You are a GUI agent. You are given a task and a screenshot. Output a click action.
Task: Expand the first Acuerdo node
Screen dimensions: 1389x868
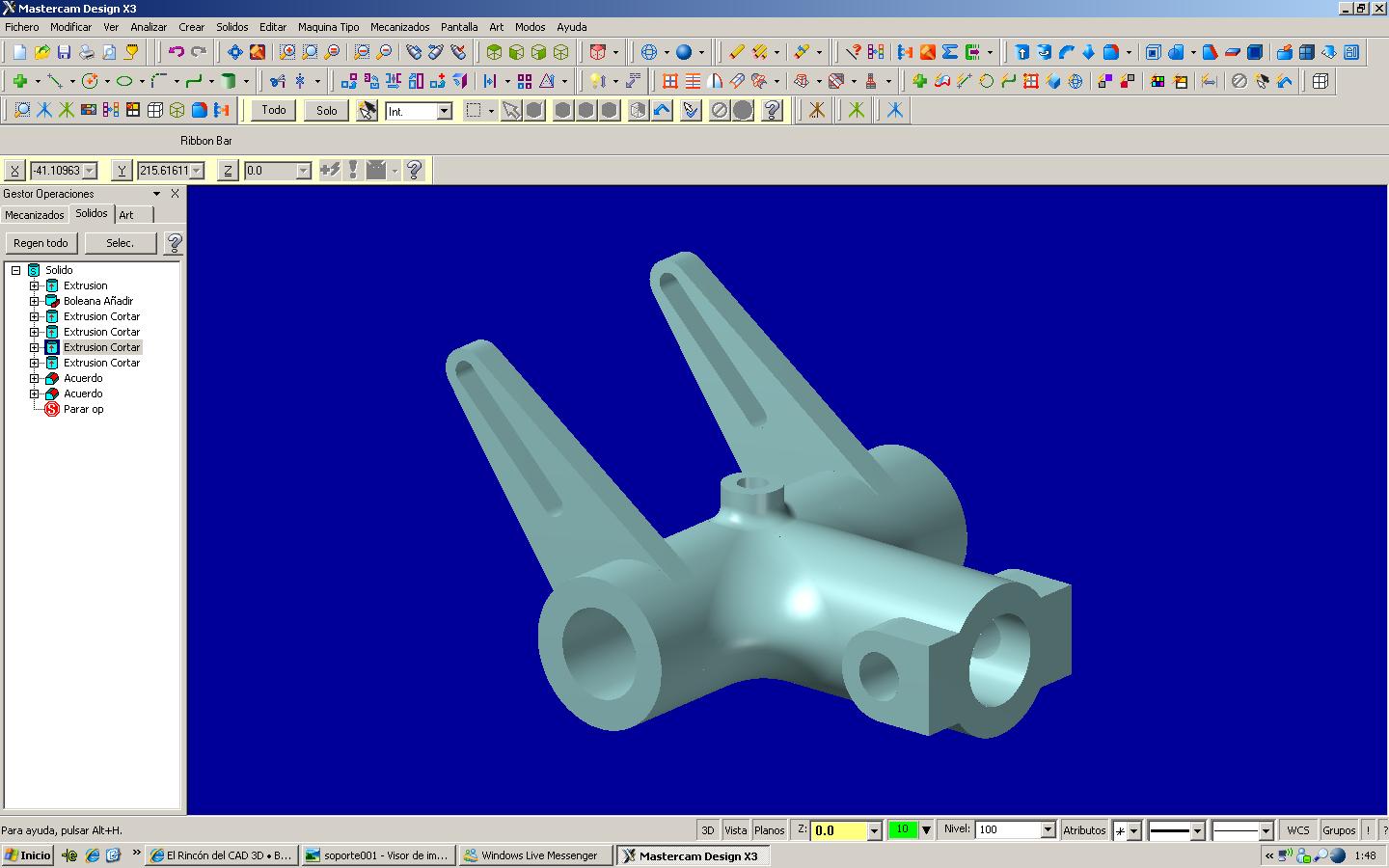tap(35, 378)
